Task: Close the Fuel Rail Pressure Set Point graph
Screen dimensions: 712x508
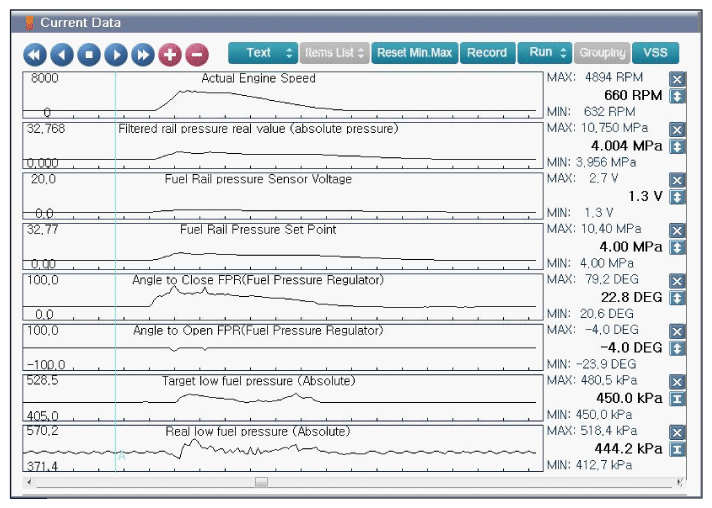Action: 677,231
